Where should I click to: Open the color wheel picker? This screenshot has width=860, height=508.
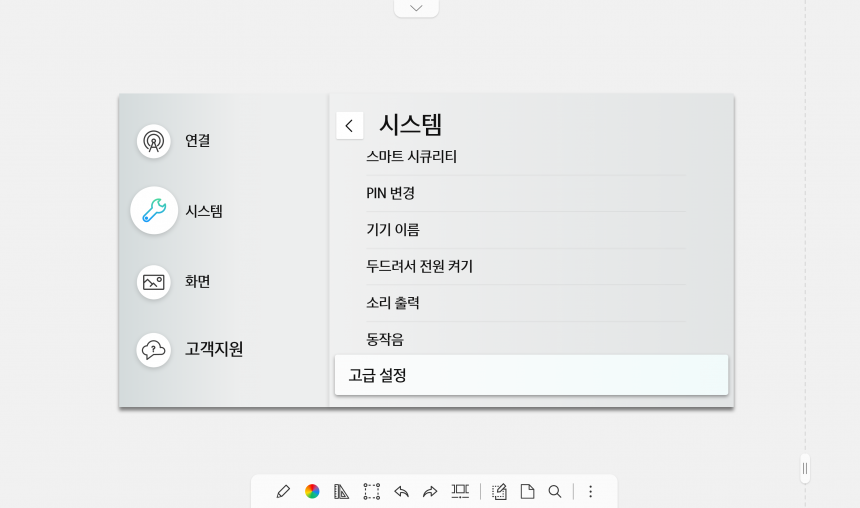(312, 491)
